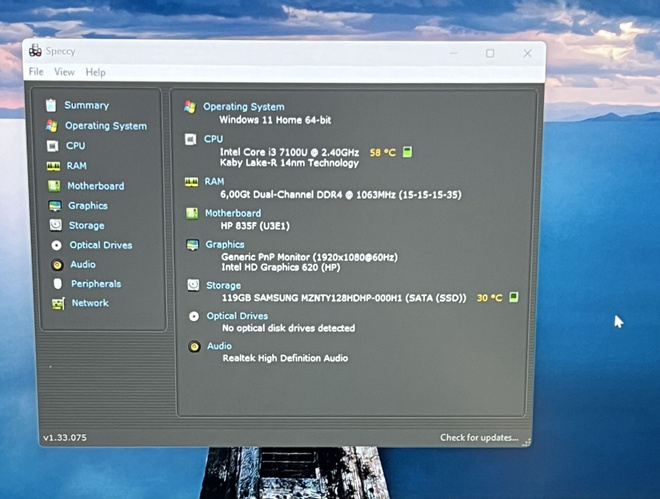Click Motherboard heading link in summary
Viewport: 660px width, 499px height.
click(233, 213)
